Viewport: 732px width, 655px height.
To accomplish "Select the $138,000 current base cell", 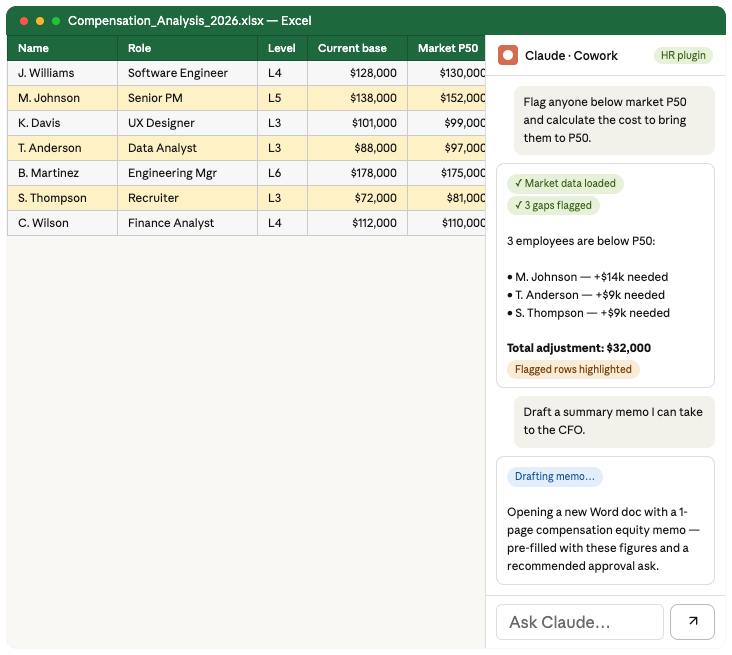I will click(357, 98).
